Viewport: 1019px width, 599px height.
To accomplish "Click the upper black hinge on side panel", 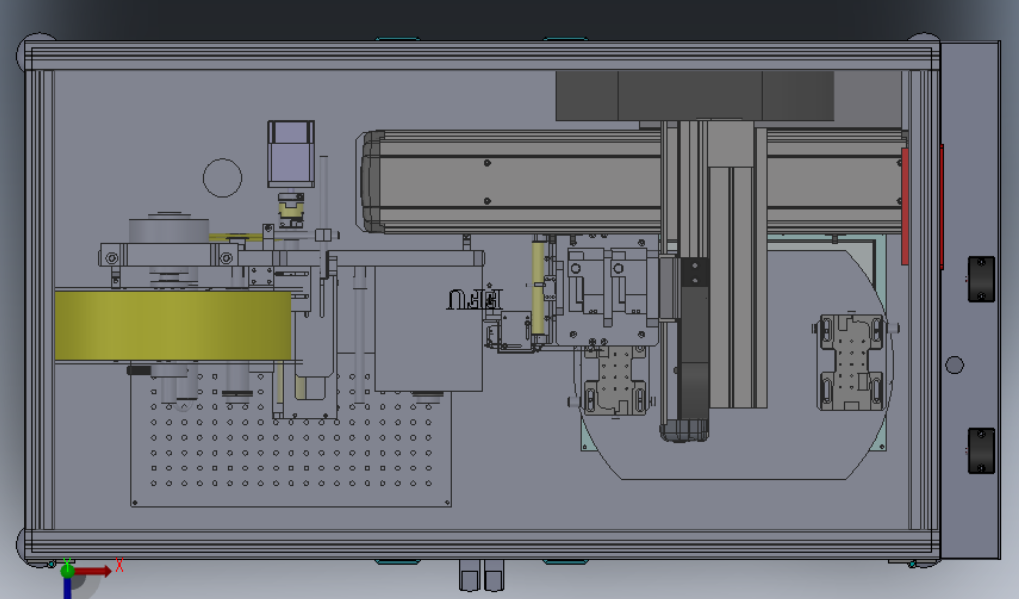I will pos(981,279).
